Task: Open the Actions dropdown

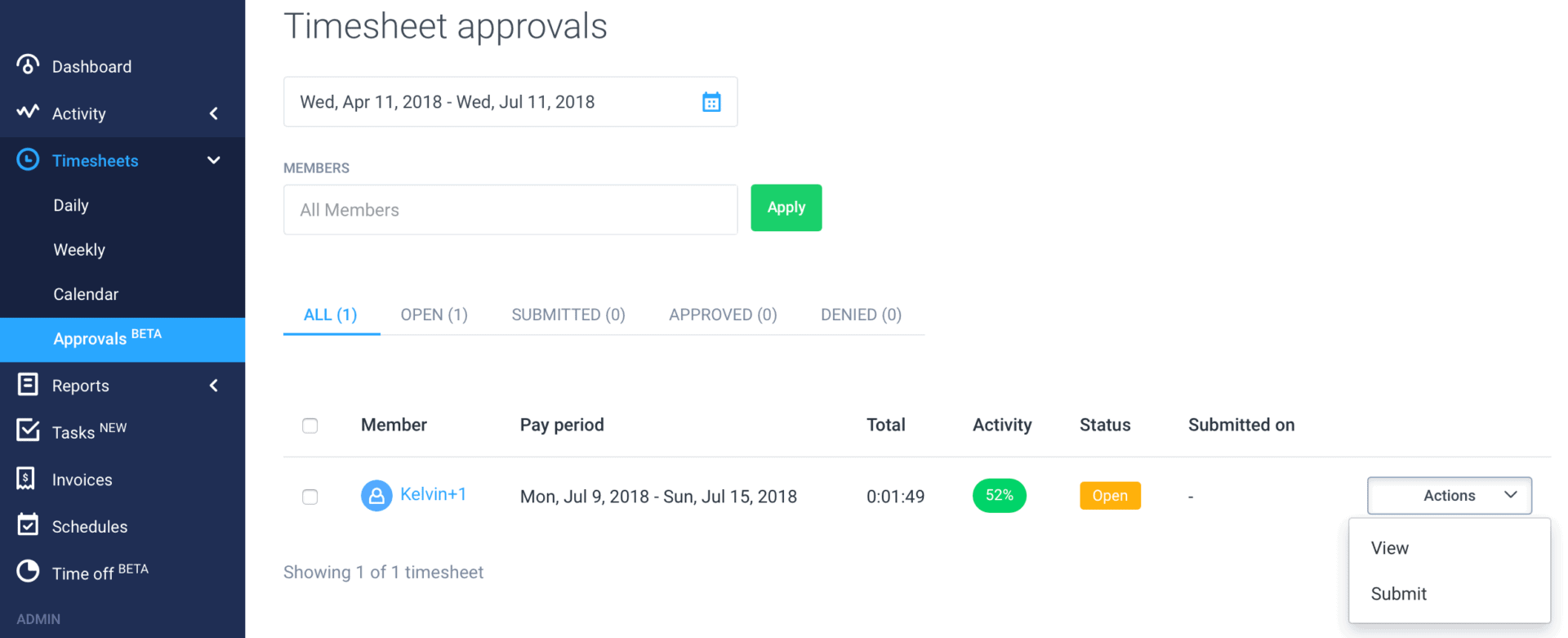Action: pyautogui.click(x=1448, y=495)
